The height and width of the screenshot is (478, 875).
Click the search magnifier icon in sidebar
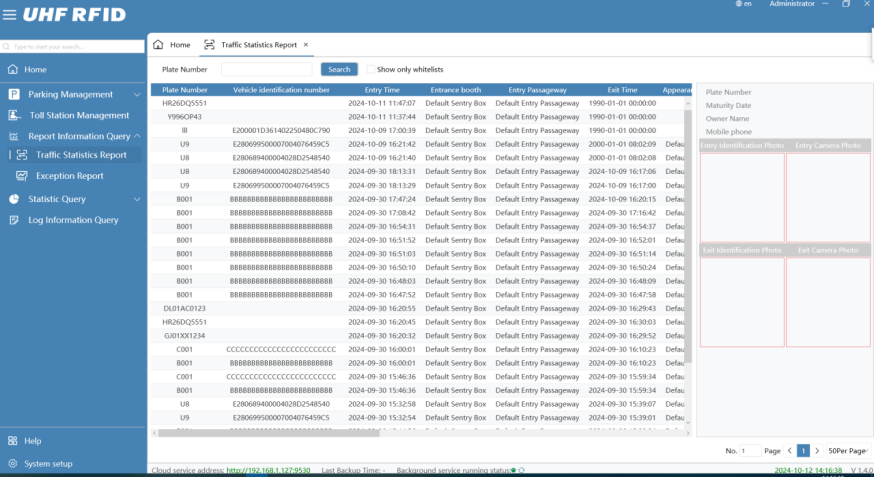[x=6, y=47]
